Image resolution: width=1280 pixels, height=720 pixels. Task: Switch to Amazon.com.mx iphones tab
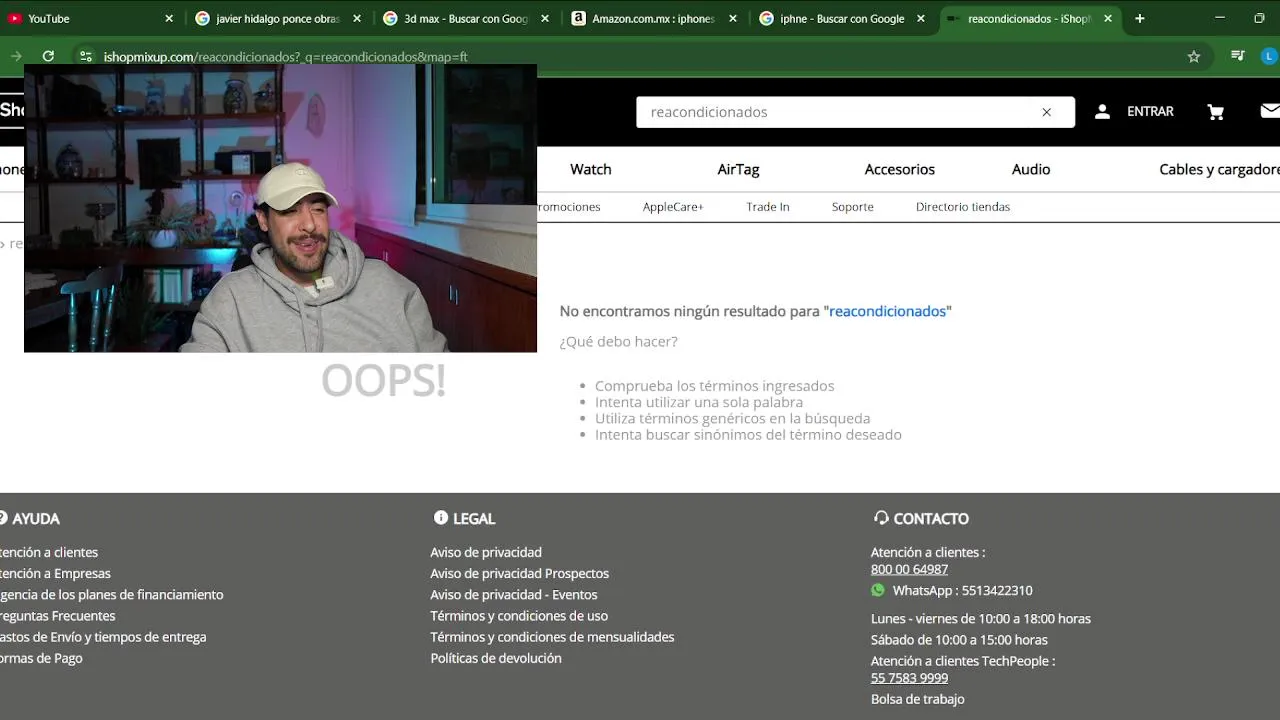point(655,18)
